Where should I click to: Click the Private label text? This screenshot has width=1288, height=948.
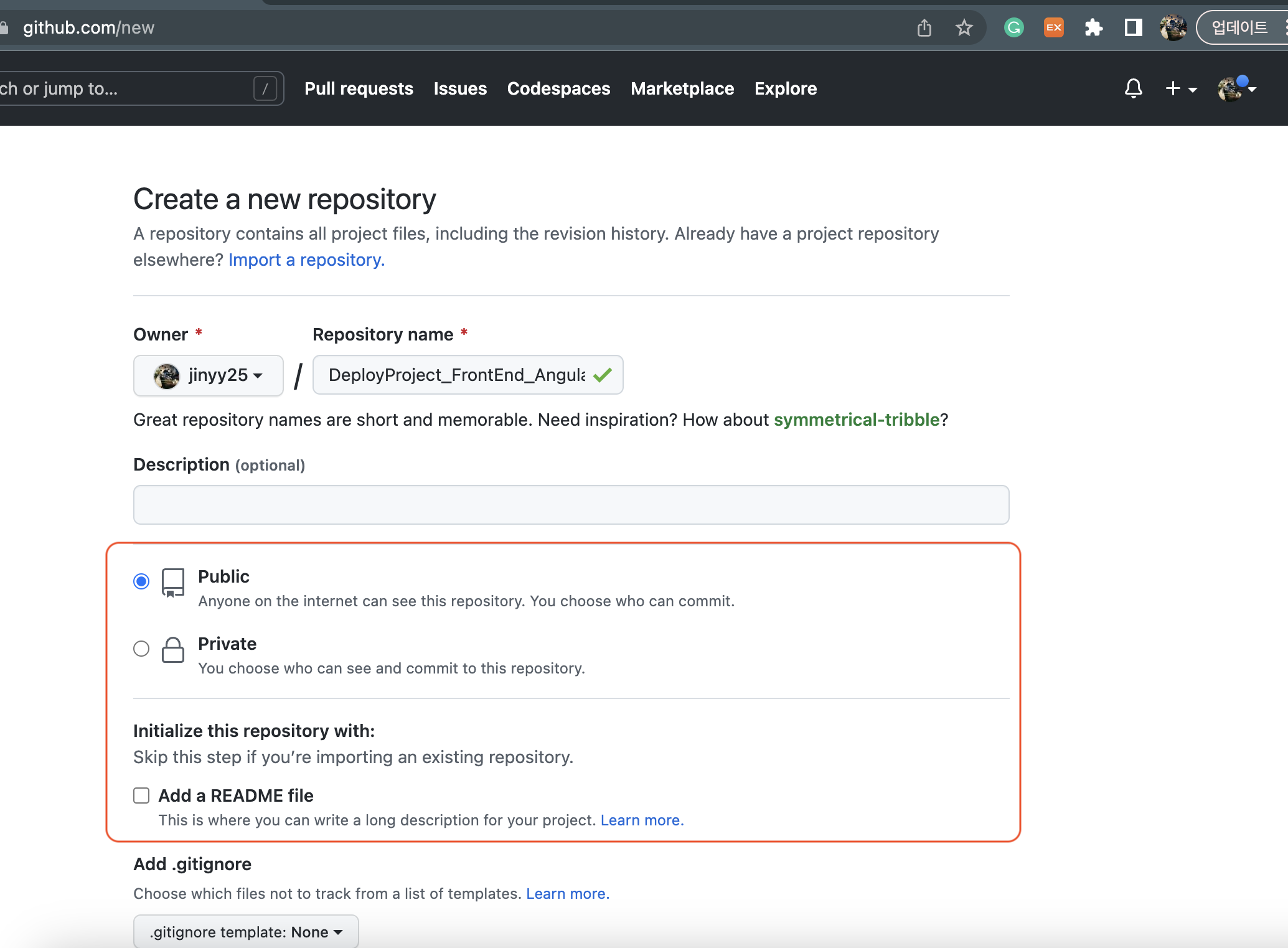[227, 644]
